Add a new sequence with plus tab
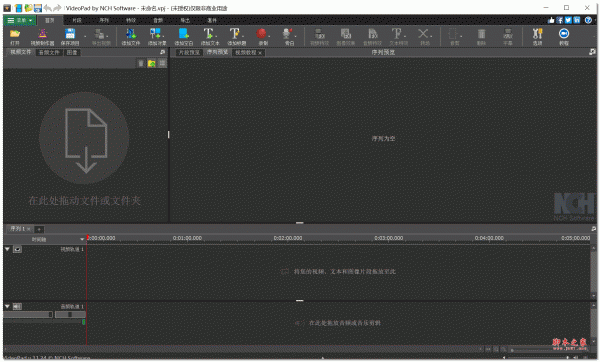 pos(39,229)
